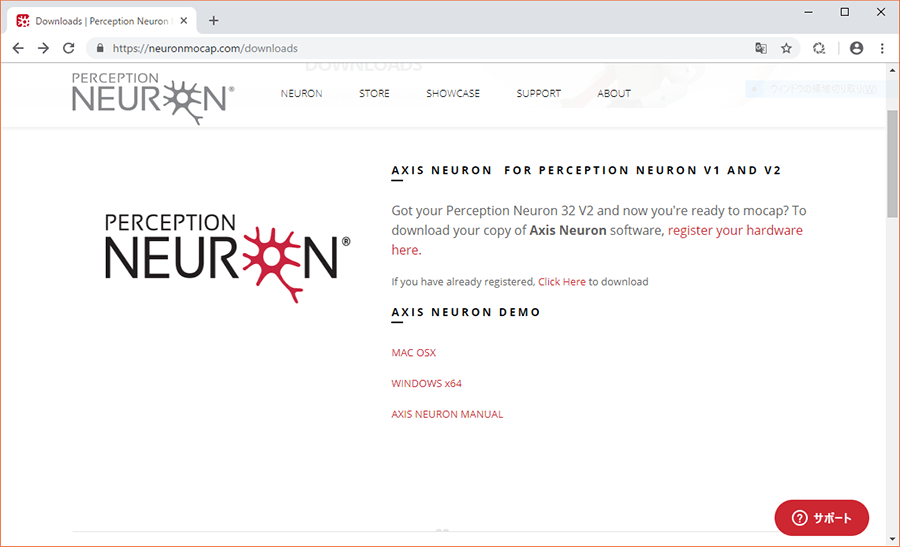900x547 pixels.
Task: Open the AXIS NEURON MANUAL link
Action: pos(447,414)
